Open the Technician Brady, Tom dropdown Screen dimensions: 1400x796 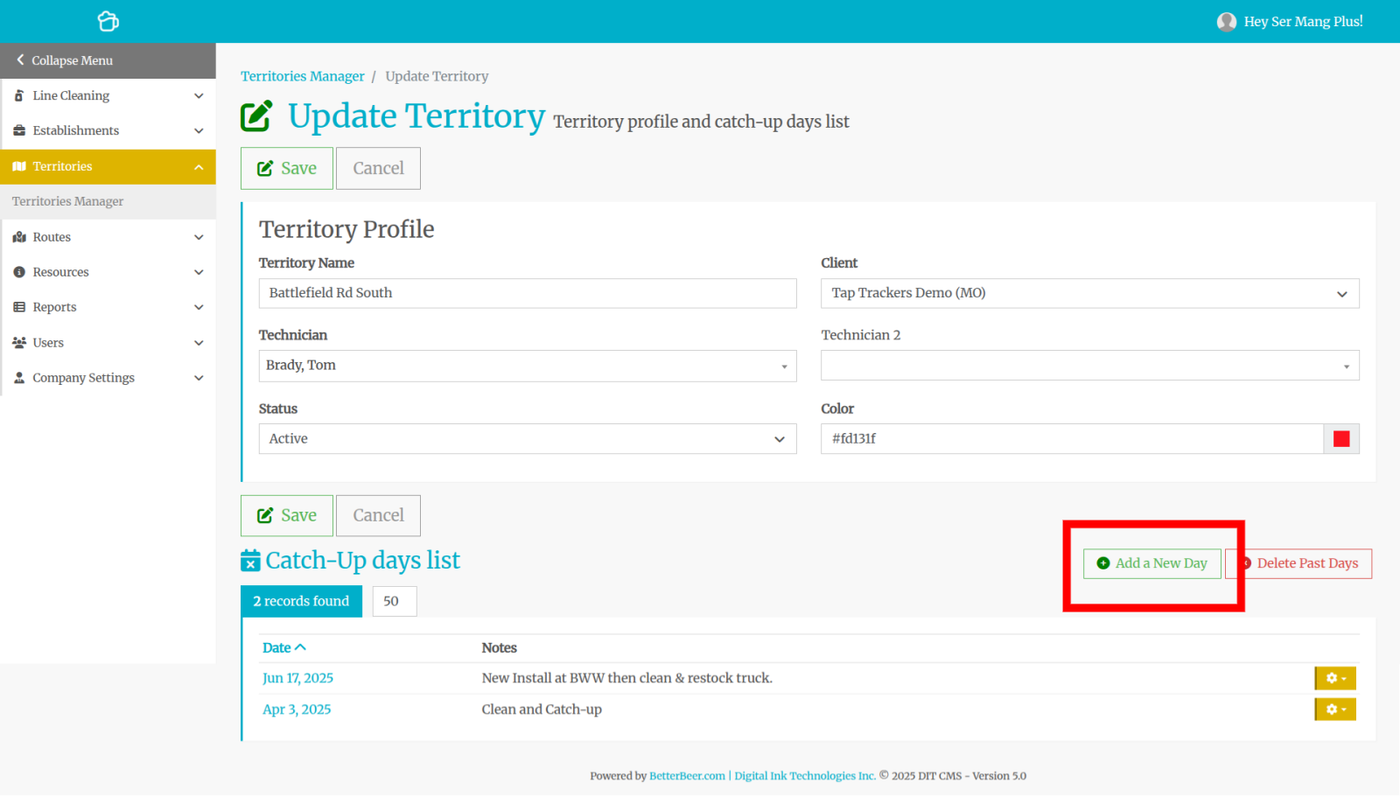click(x=528, y=366)
